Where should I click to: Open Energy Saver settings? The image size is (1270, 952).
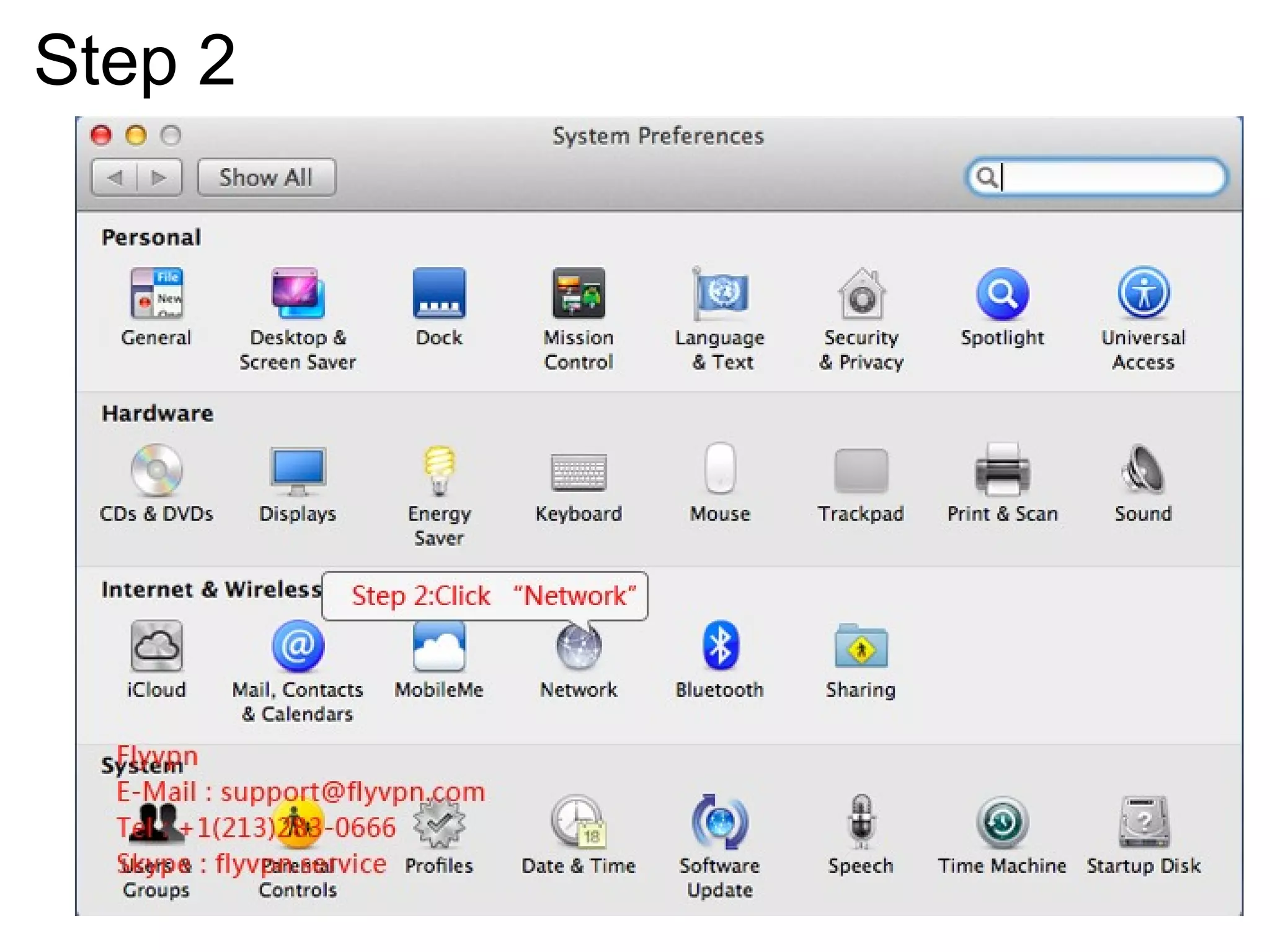[439, 471]
